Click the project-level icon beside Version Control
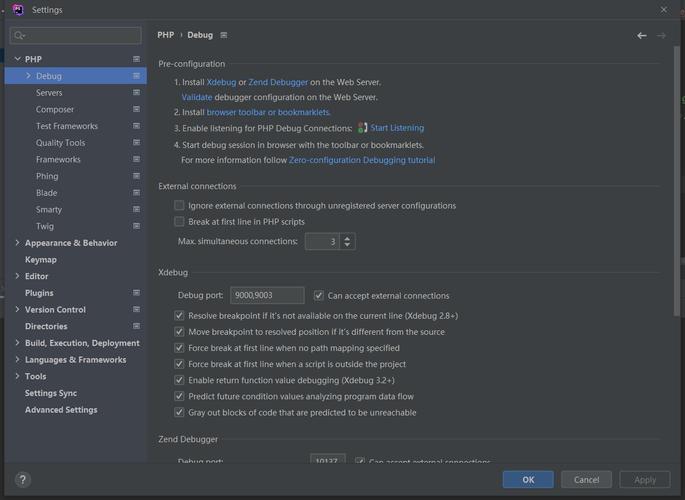This screenshot has height=500, width=685. pos(136,309)
